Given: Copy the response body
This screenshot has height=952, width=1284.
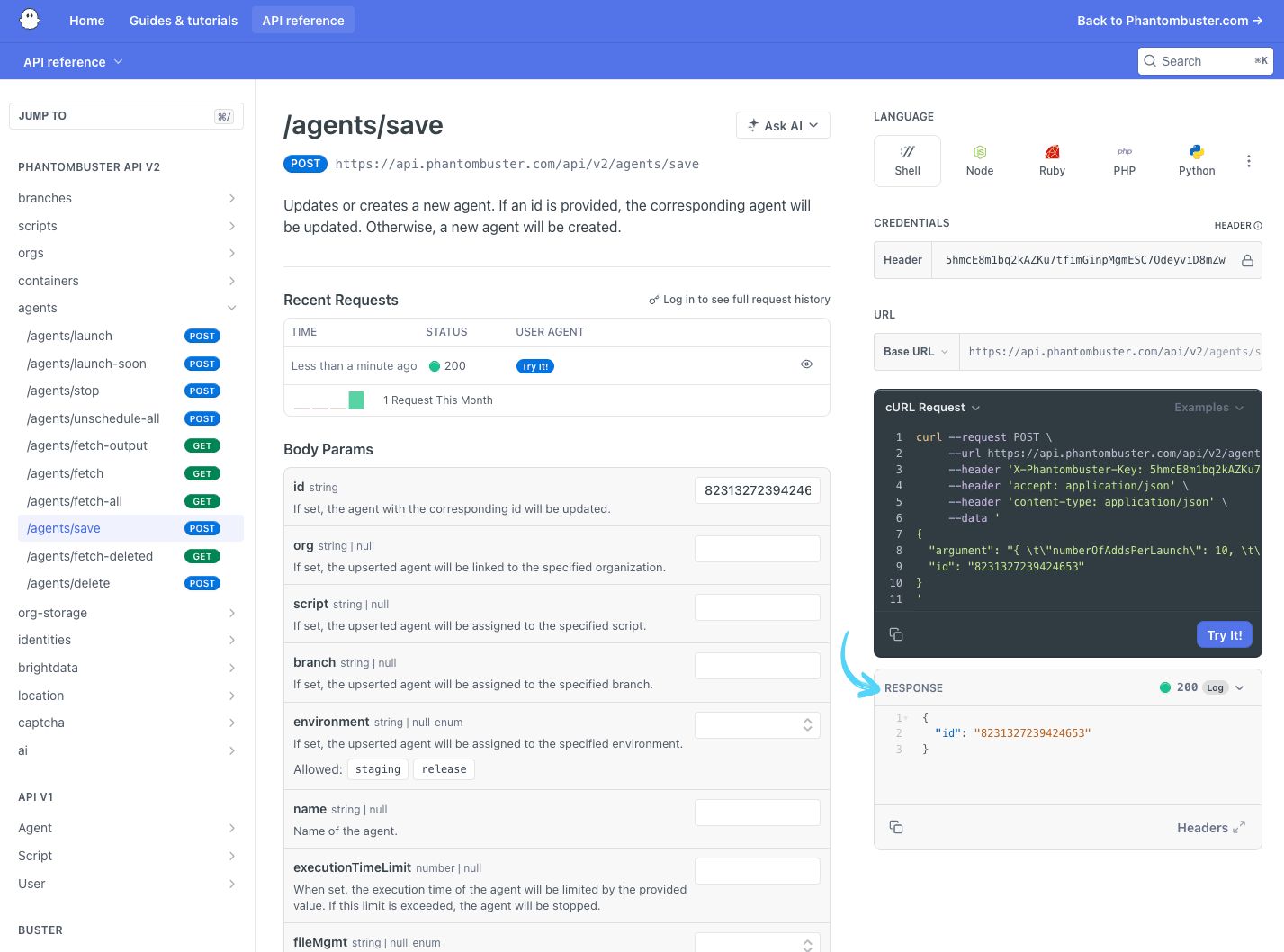Looking at the screenshot, I should point(896,827).
